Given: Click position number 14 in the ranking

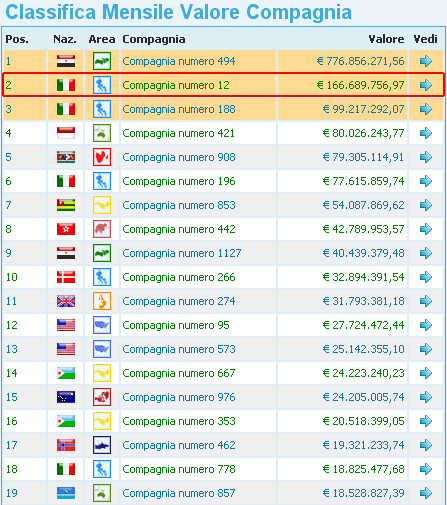Looking at the screenshot, I should click(x=12, y=373).
